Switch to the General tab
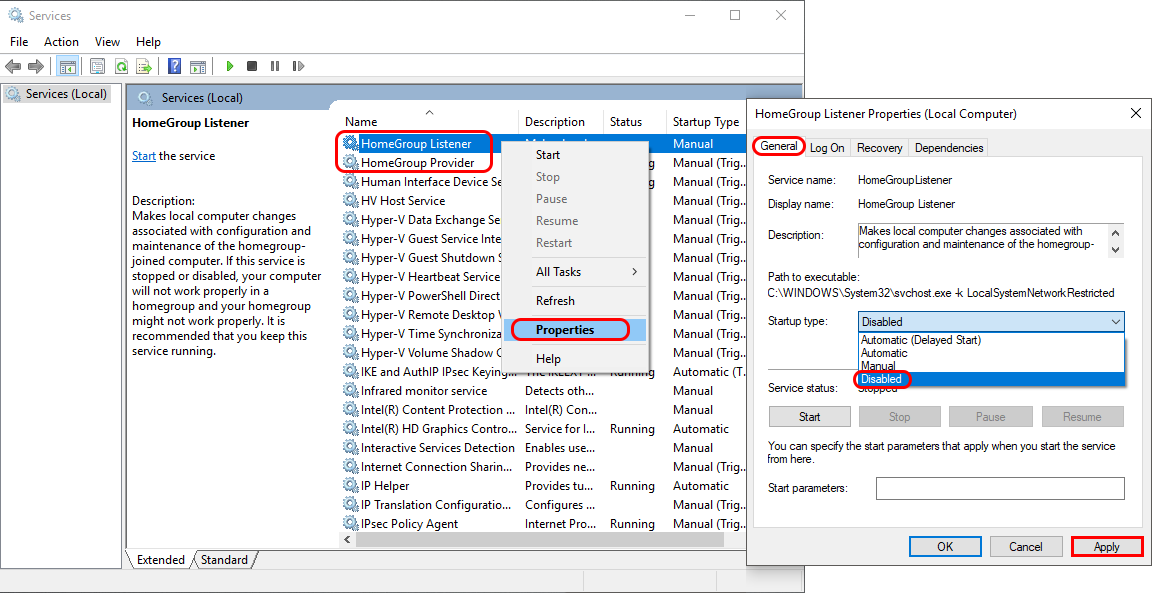The width and height of the screenshot is (1152, 593). [x=779, y=146]
